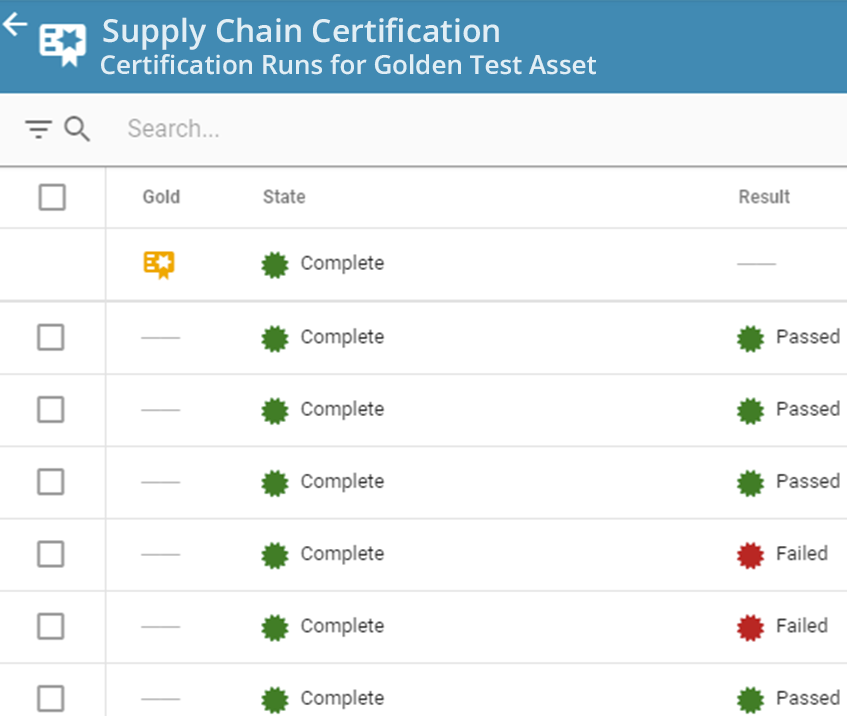Click the green state icon in gold row
Viewport: 847px width, 716px height.
coord(275,265)
